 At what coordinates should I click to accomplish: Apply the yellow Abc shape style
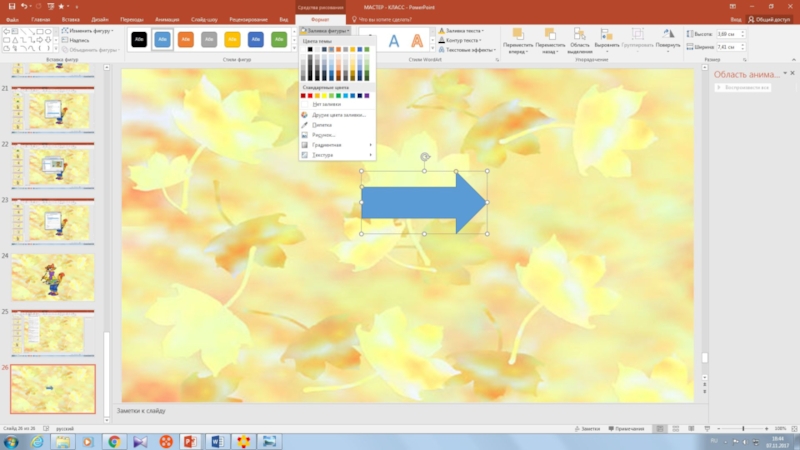click(x=232, y=39)
